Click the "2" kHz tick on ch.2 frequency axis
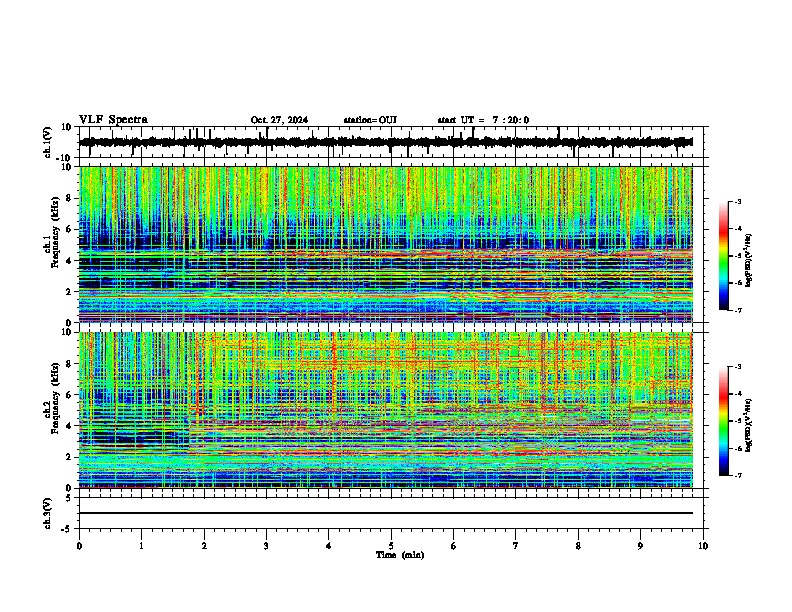This screenshot has width=792, height=612. click(70, 457)
